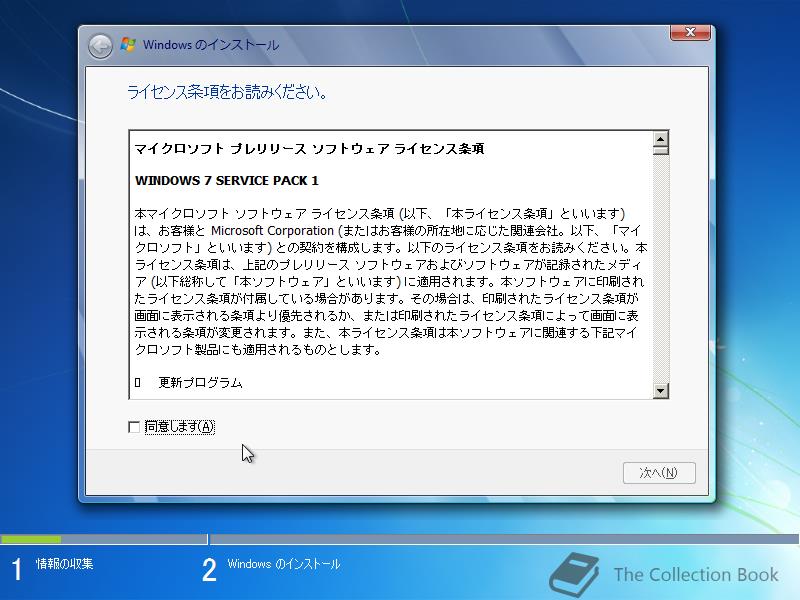Click the WINDOWS 7 SERVICE PACK 1 heading

(227, 181)
